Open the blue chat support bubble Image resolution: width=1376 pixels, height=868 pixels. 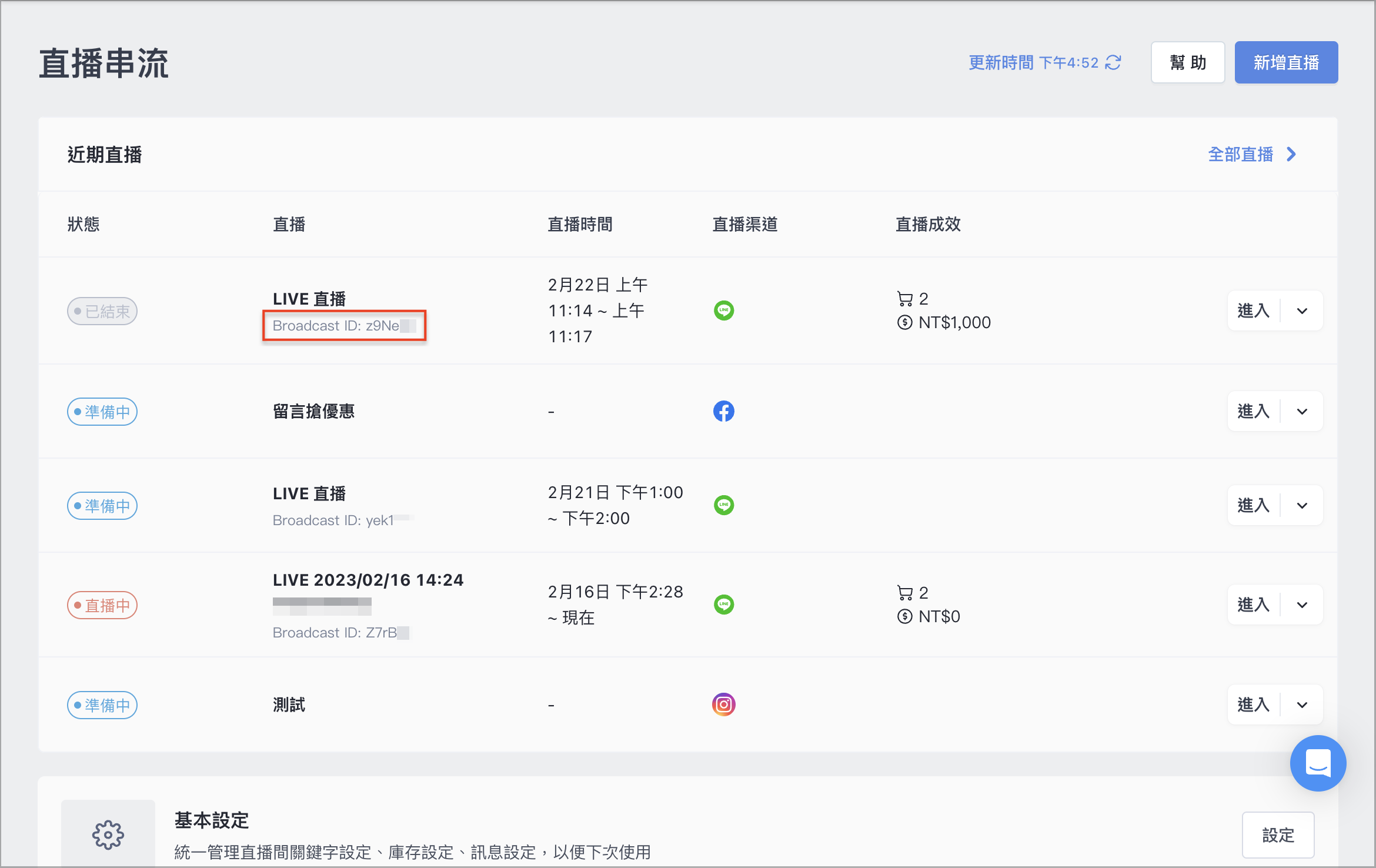[x=1318, y=763]
